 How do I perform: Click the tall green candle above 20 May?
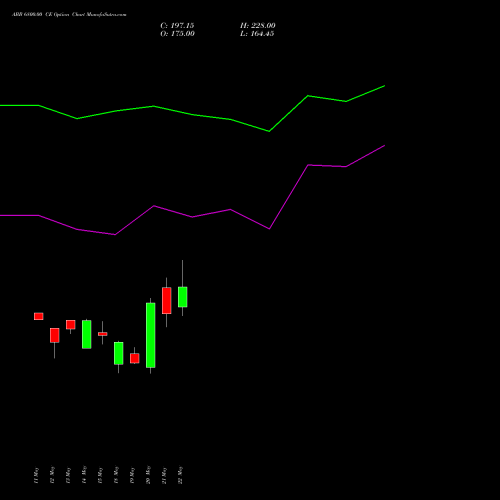(x=151, y=335)
